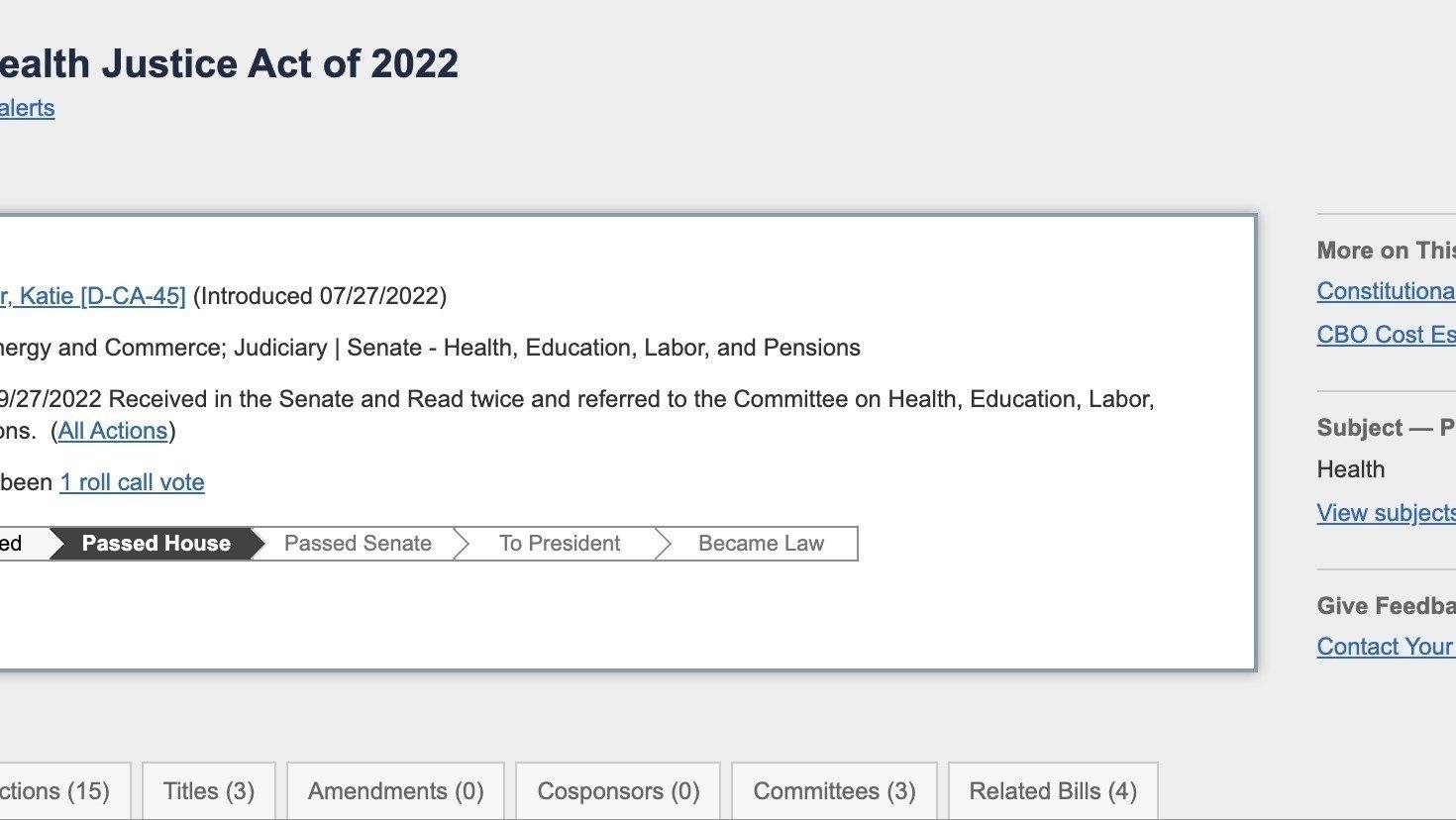Select the To President tracker step
This screenshot has width=1456, height=820.
coord(561,543)
